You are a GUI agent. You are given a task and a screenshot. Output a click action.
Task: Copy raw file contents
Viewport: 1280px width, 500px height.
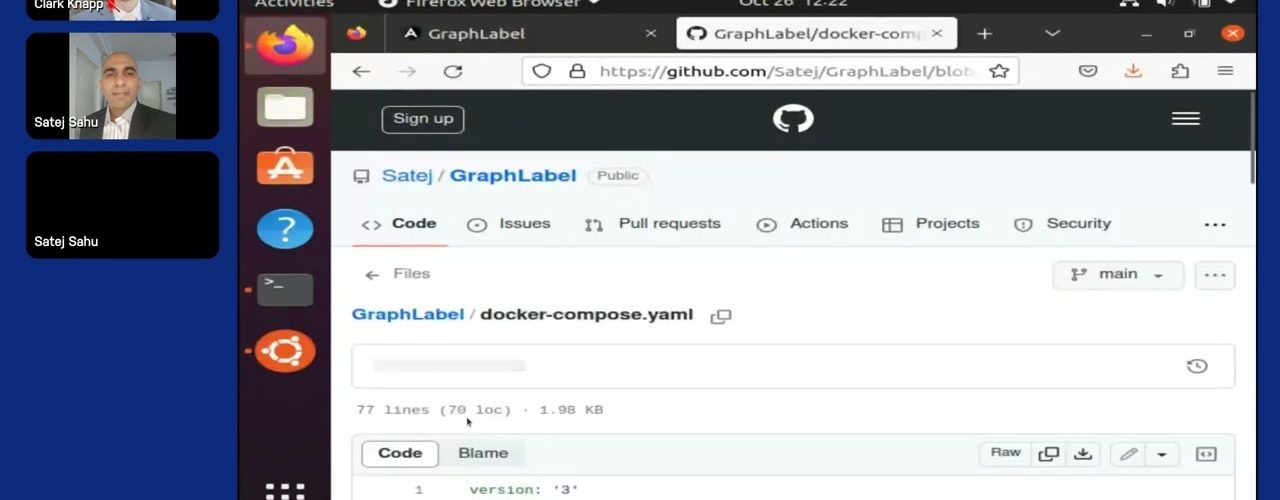click(x=1048, y=454)
